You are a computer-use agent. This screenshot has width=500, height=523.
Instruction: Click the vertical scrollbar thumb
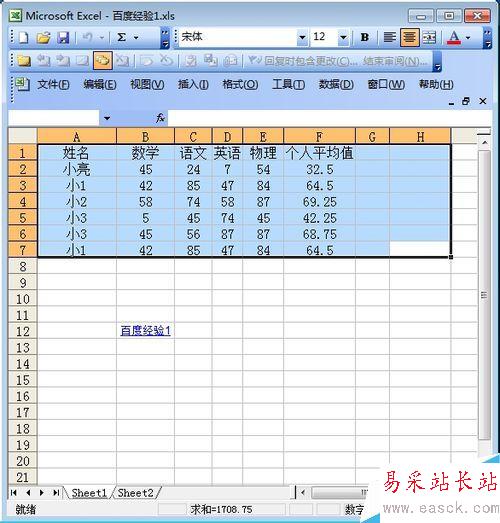pyautogui.click(x=485, y=295)
